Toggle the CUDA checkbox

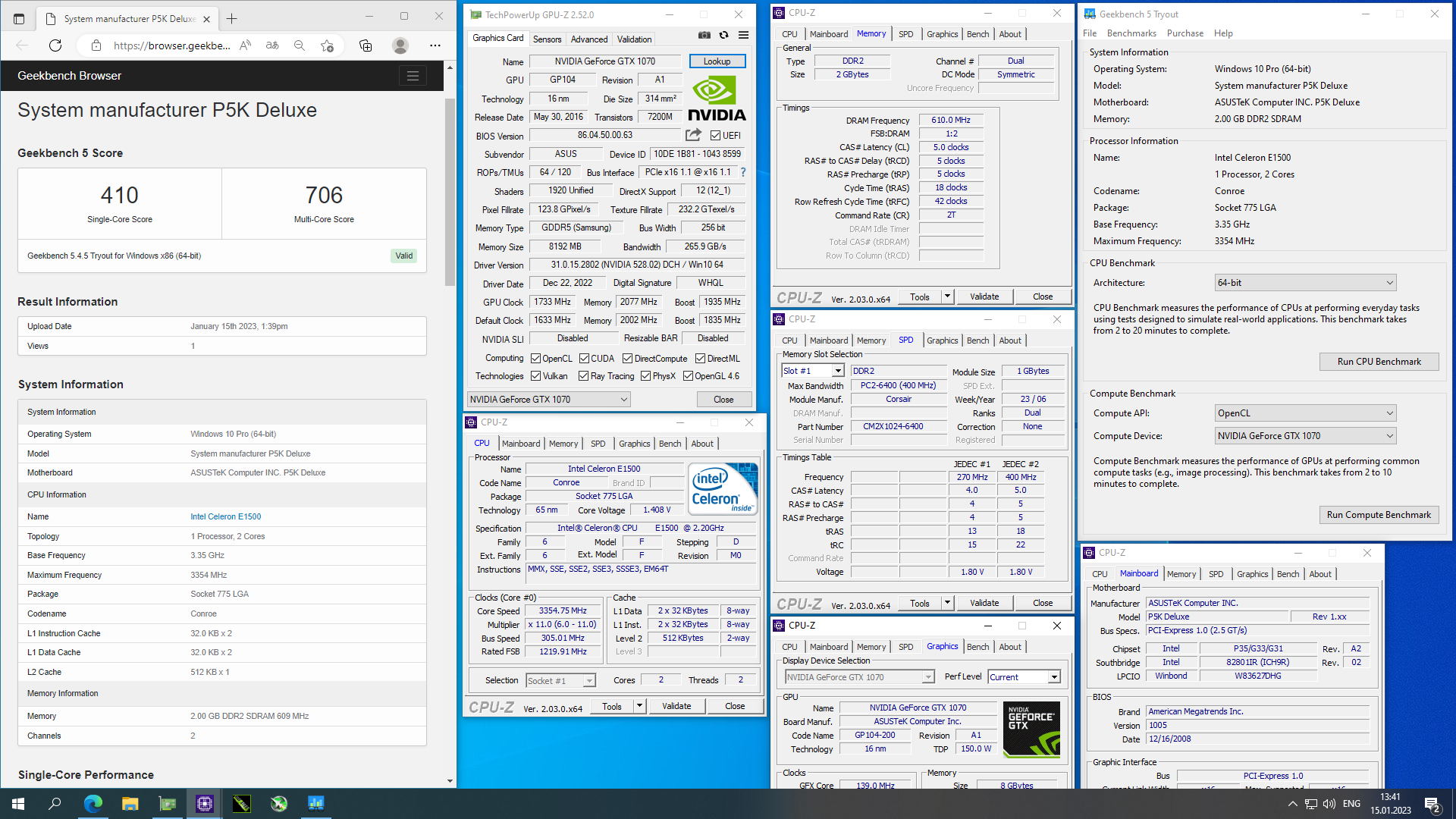pyautogui.click(x=584, y=359)
